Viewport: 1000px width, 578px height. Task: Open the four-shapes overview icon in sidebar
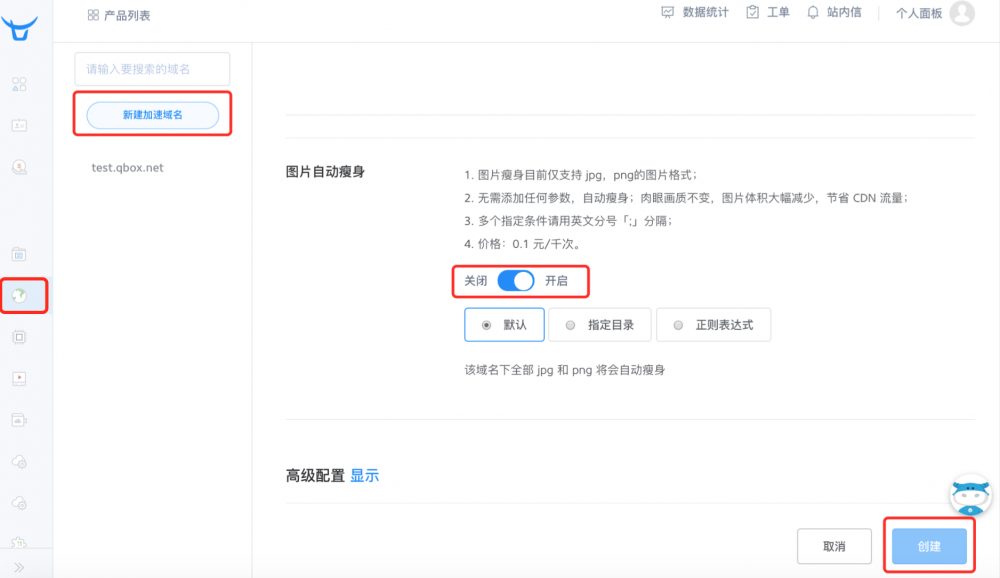pos(19,84)
